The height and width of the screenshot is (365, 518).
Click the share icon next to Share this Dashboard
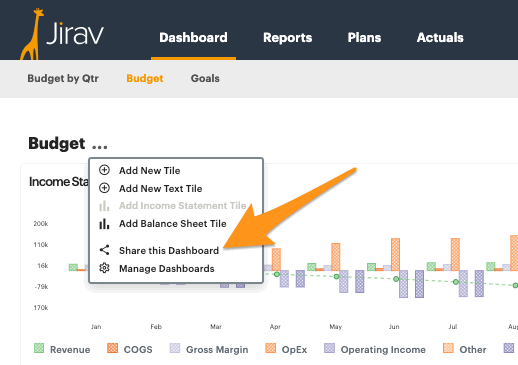[104, 250]
